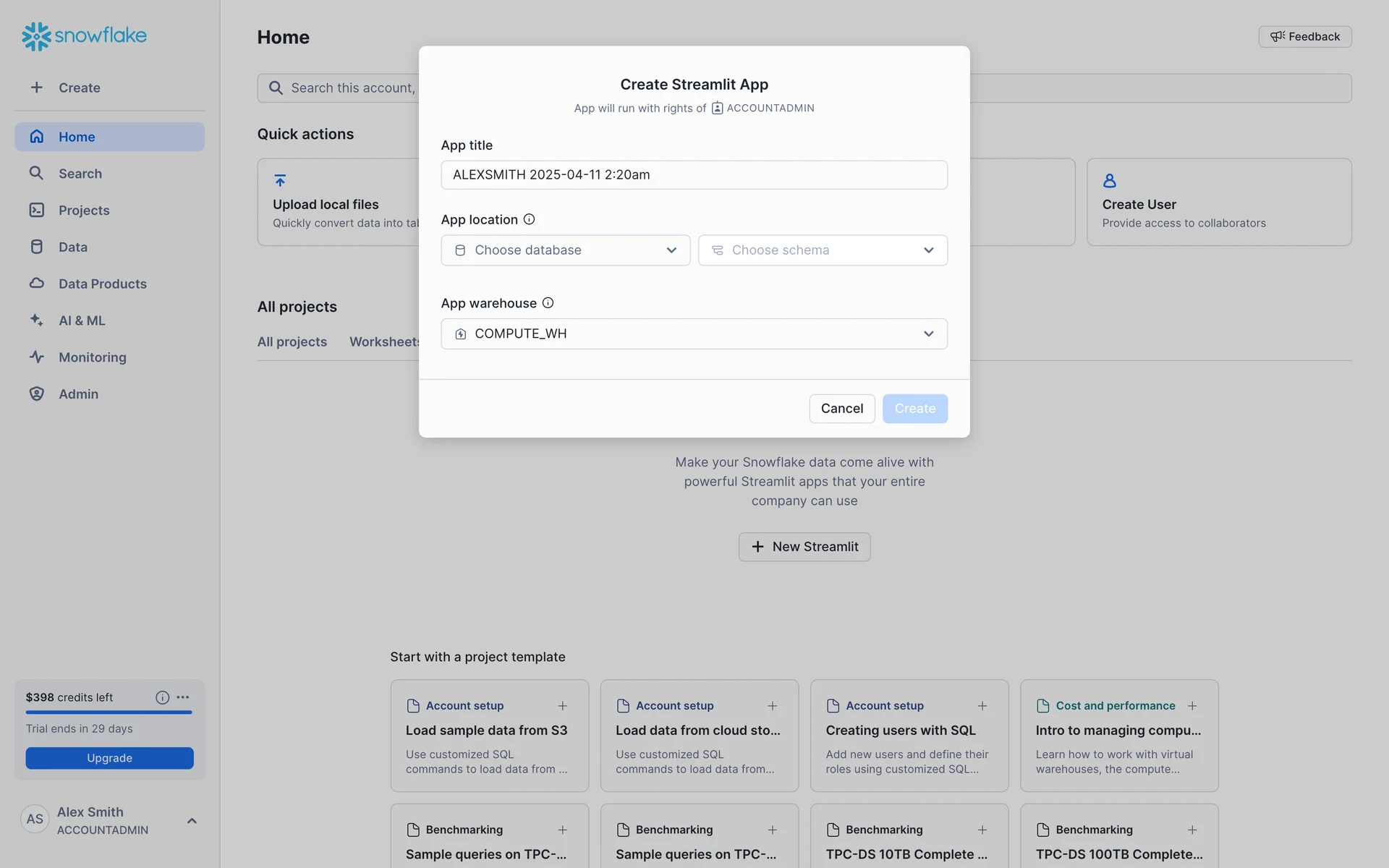This screenshot has width=1389, height=868.
Task: Add the Load sample data from S3 template
Action: coord(562,706)
